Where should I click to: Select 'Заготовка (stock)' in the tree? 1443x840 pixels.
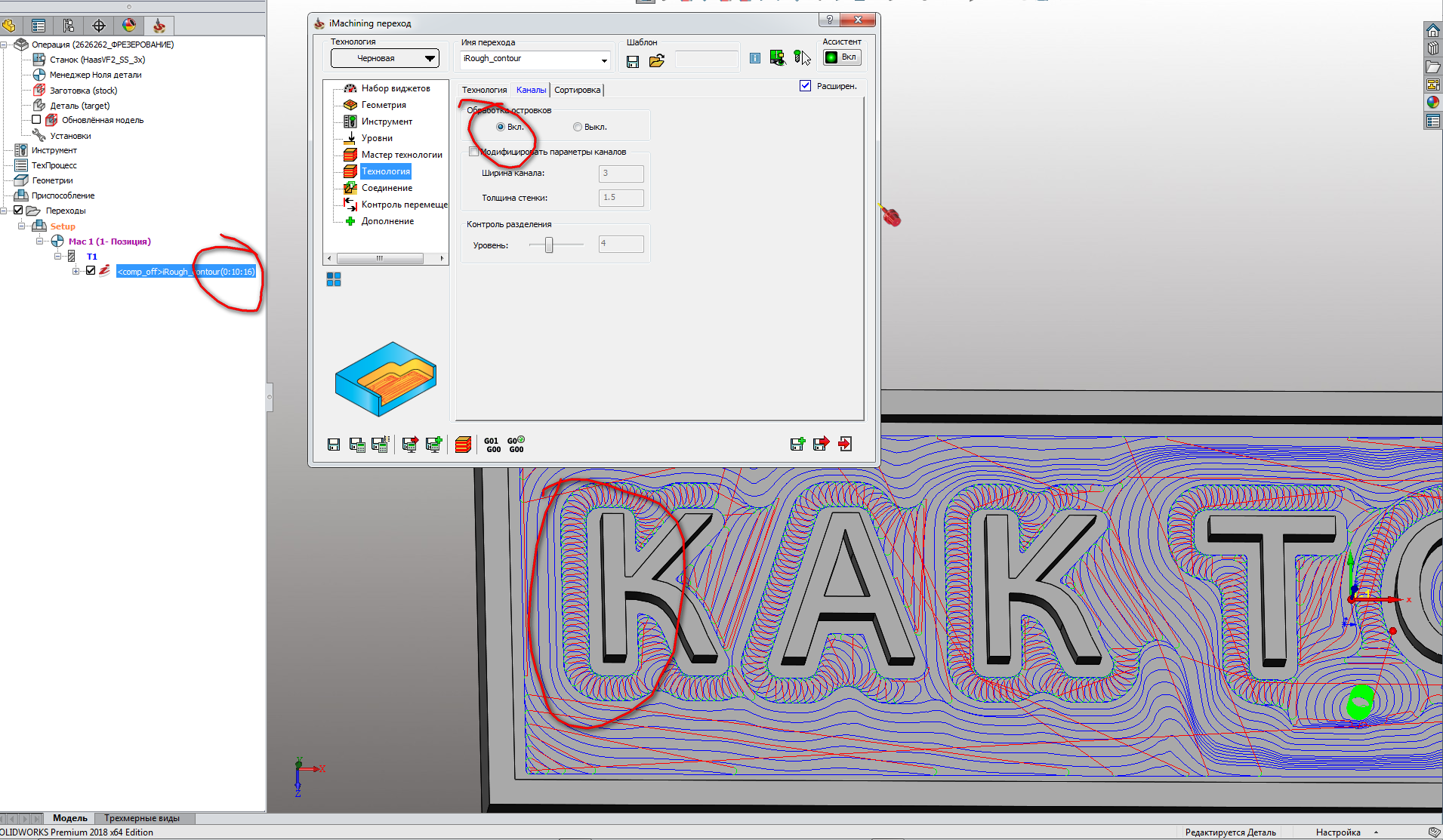[x=83, y=91]
